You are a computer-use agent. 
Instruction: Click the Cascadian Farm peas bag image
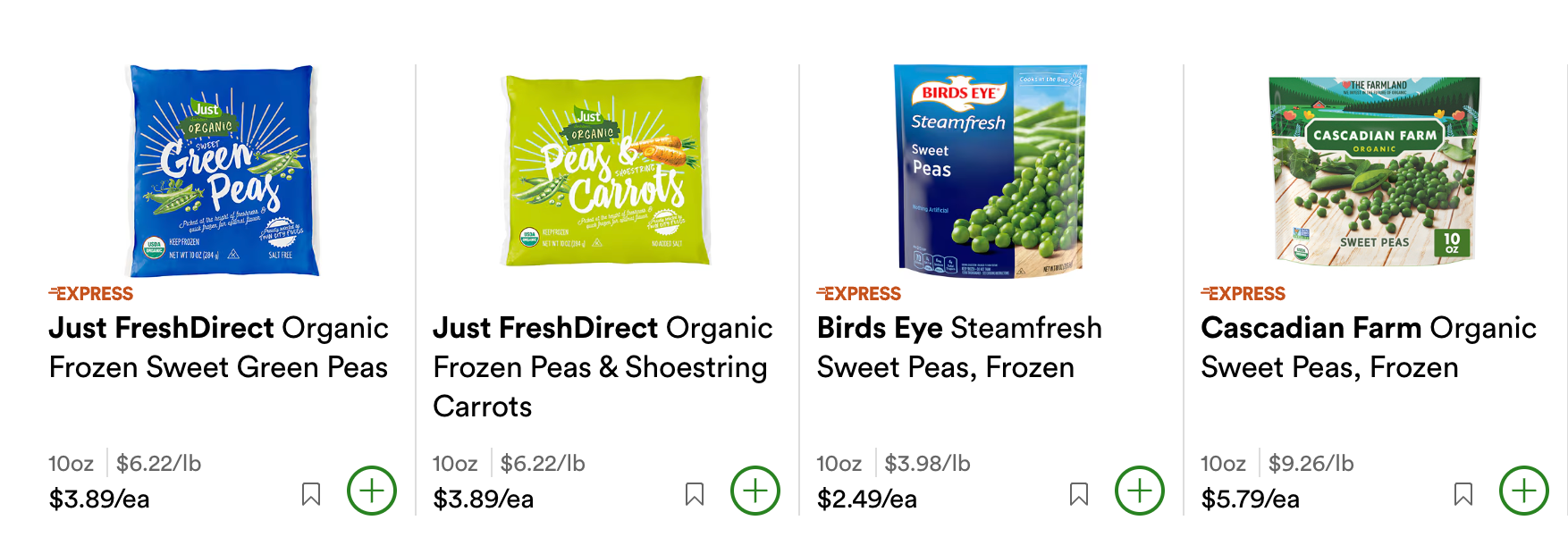(1373, 170)
